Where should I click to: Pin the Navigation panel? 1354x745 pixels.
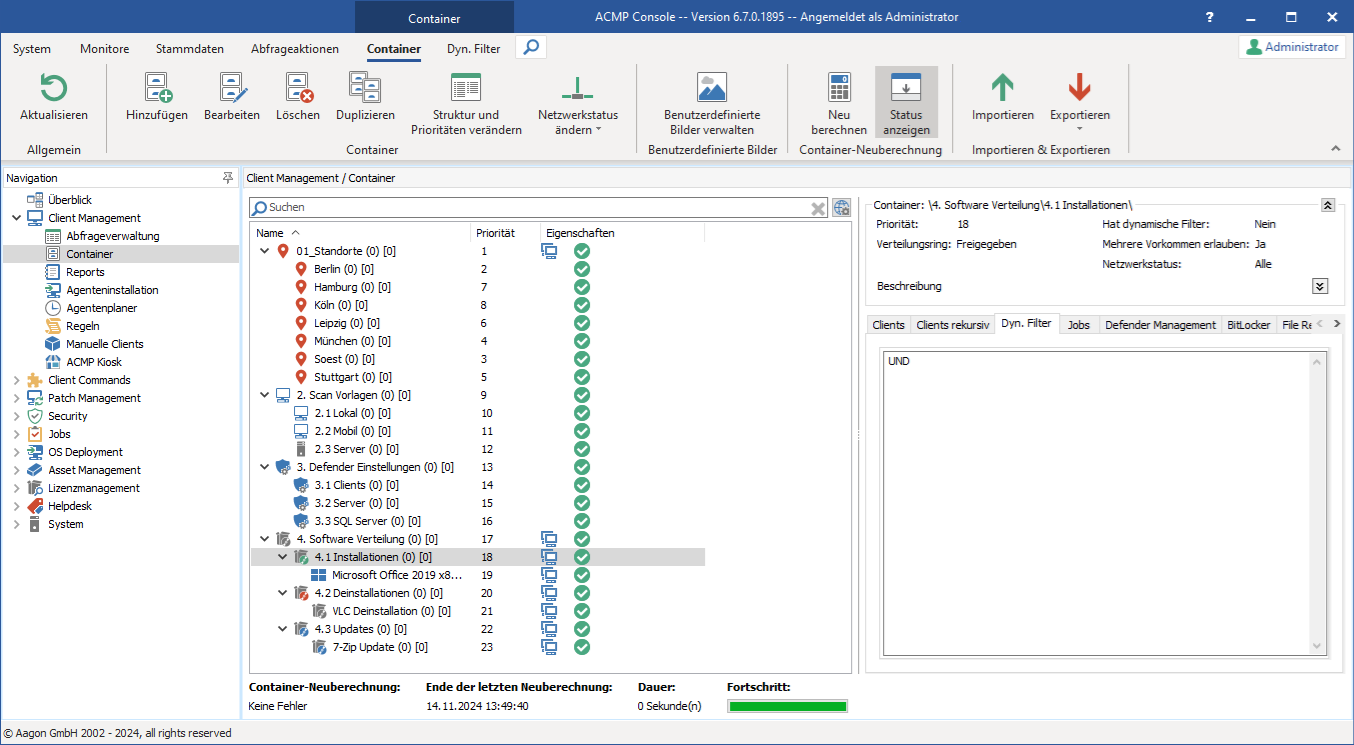pos(228,178)
